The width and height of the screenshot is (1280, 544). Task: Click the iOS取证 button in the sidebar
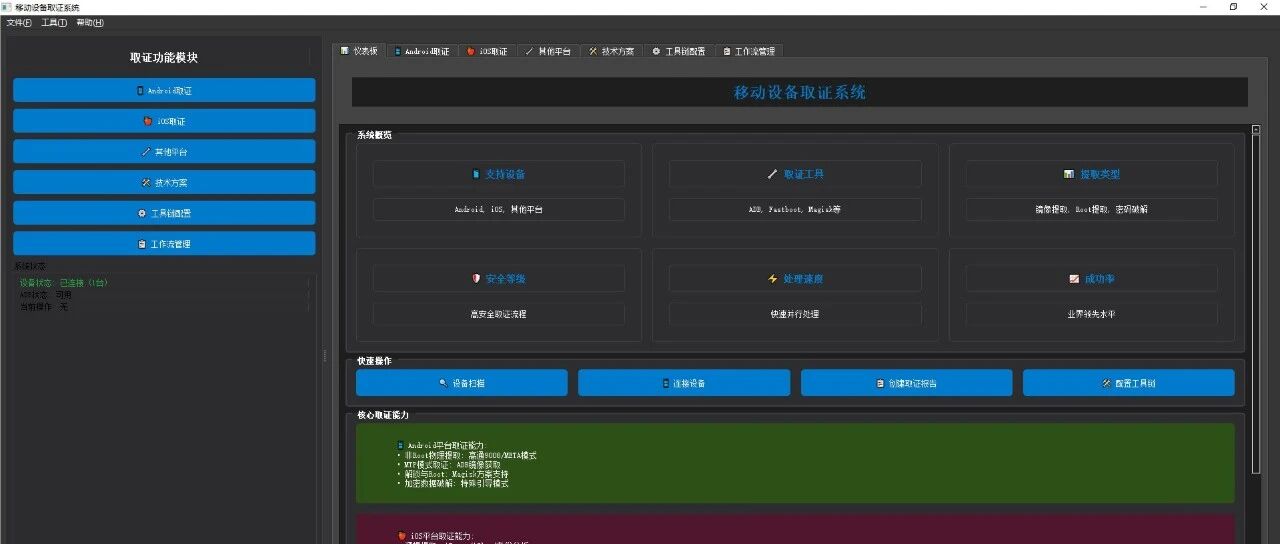click(164, 121)
